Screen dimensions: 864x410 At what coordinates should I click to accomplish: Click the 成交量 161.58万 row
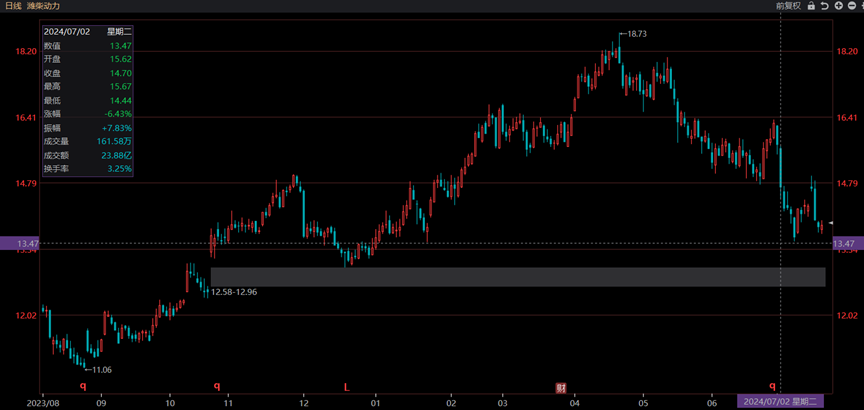[88, 142]
